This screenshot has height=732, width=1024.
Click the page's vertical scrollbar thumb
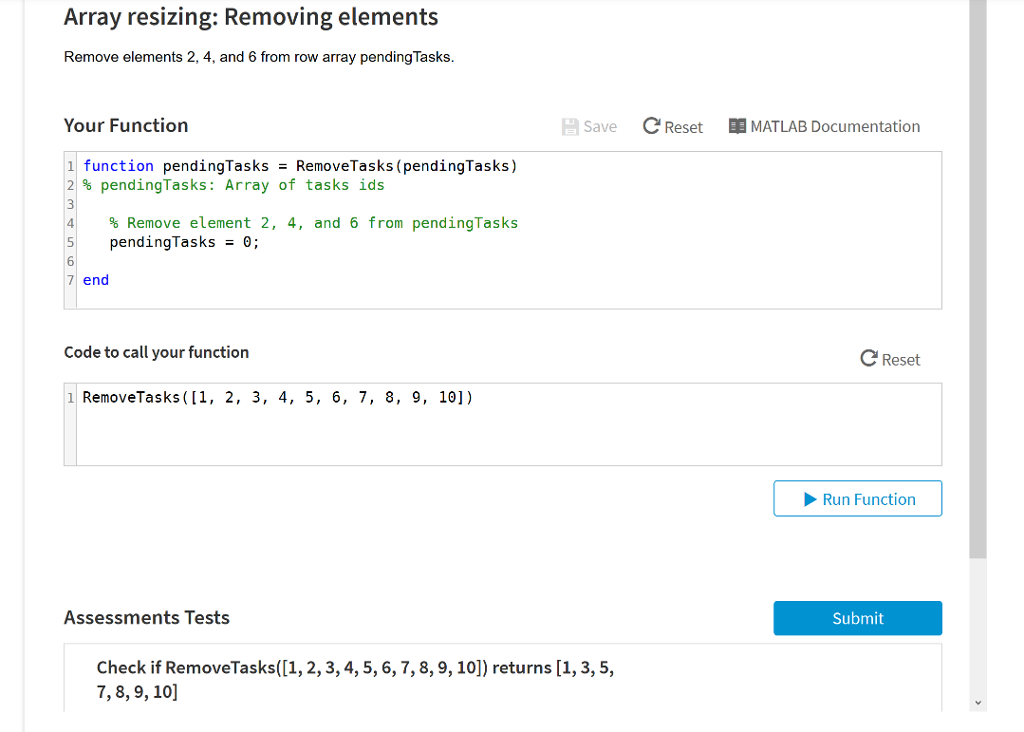tap(978, 280)
